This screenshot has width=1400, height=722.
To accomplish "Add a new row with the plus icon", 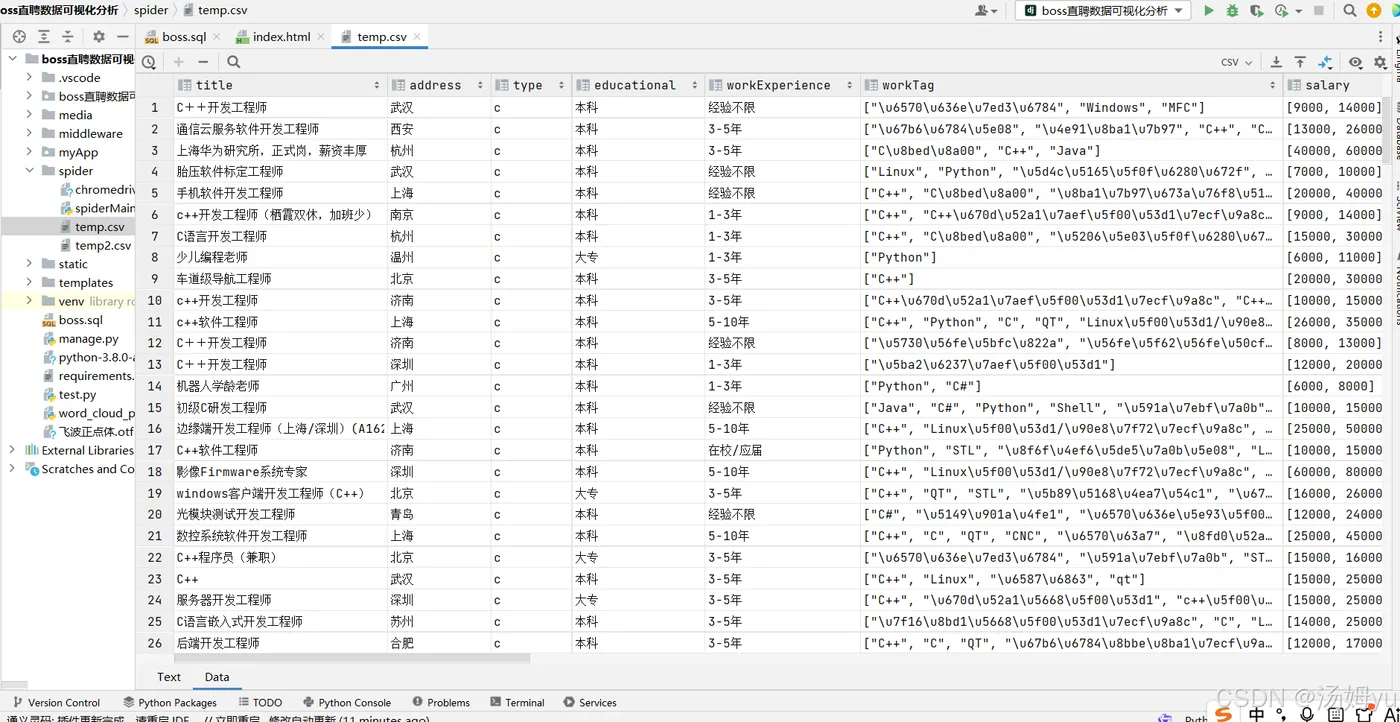I will (179, 62).
